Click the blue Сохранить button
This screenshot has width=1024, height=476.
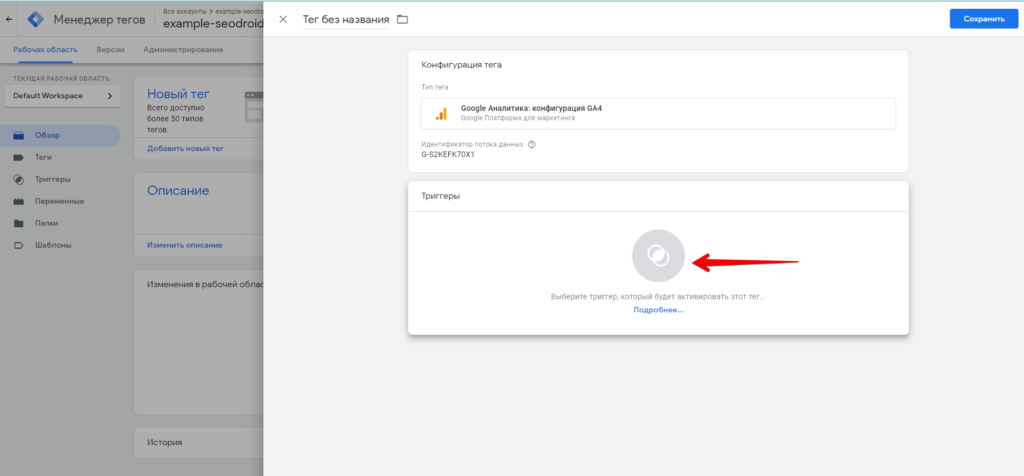[x=984, y=19]
